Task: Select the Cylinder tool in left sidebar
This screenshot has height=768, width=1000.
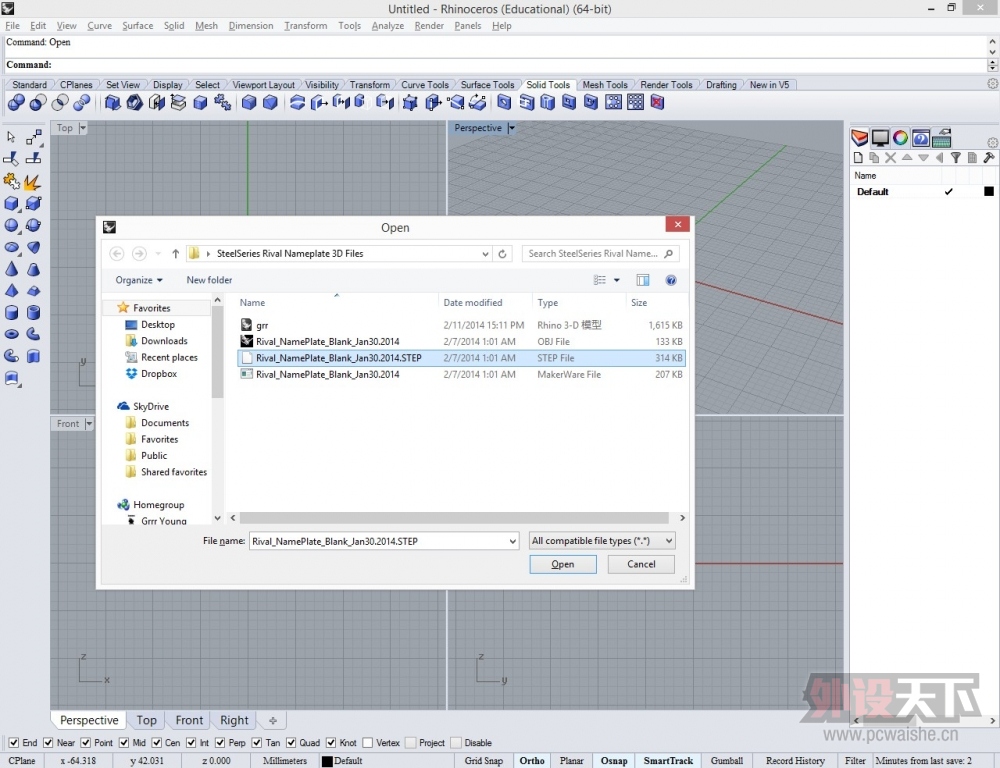Action: (x=11, y=312)
